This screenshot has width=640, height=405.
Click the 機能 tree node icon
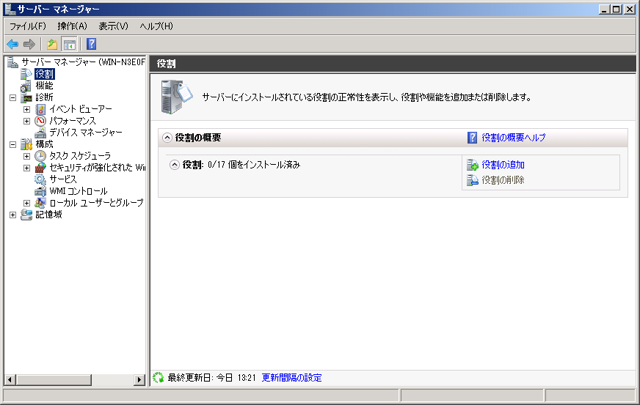[x=26, y=86]
